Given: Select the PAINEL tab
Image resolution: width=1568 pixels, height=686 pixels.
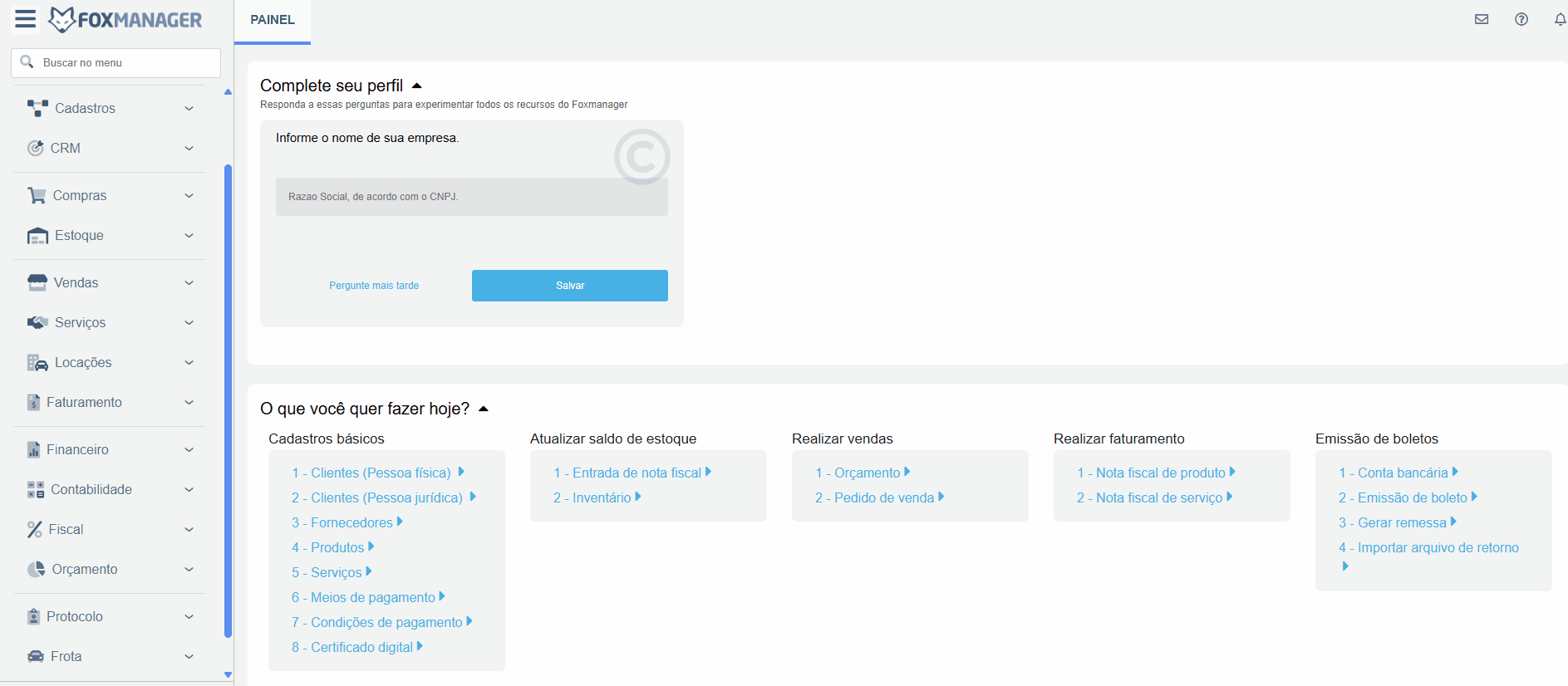Looking at the screenshot, I should (273, 20).
